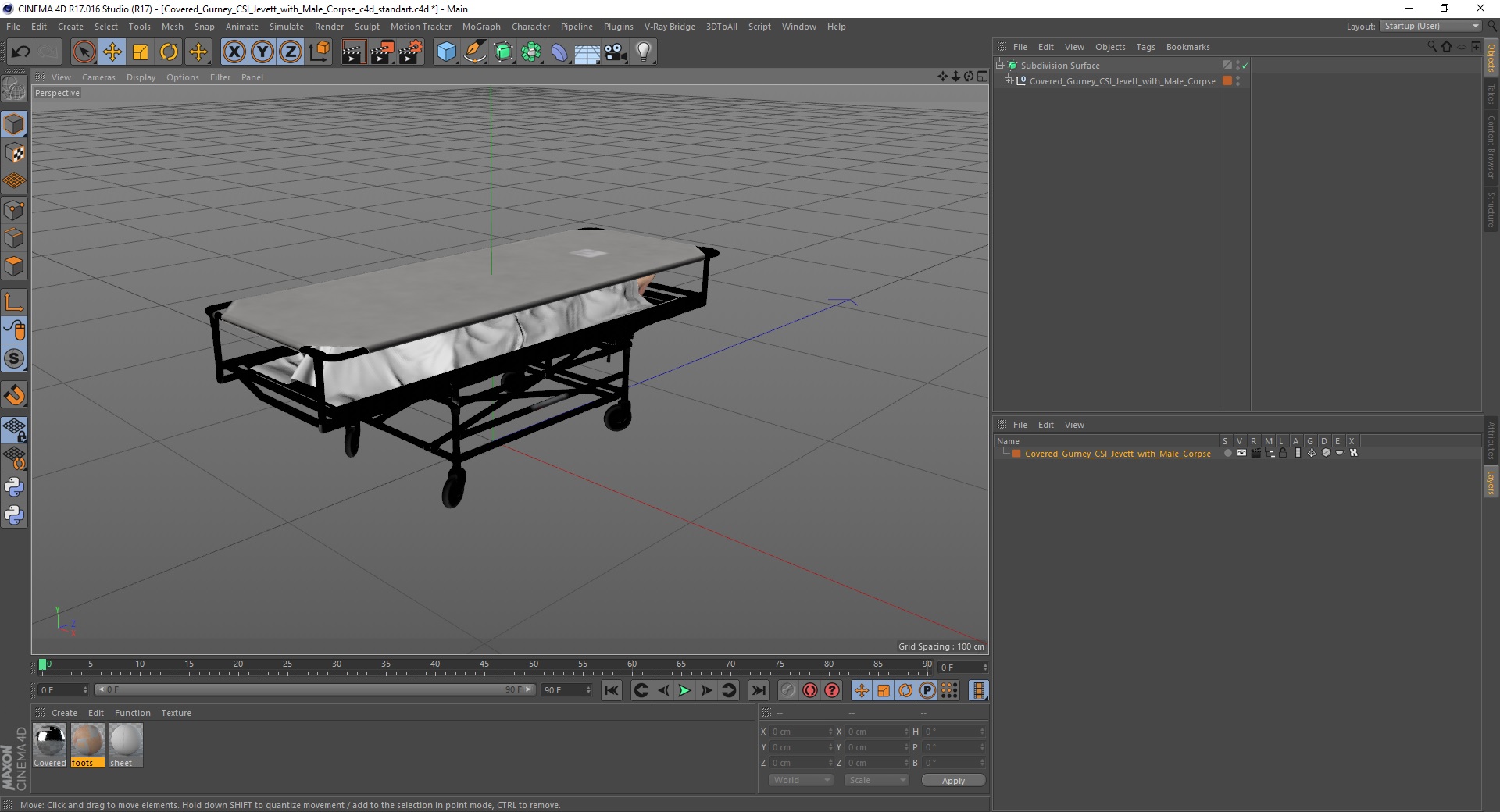Click the Play Forward green button
The height and width of the screenshot is (812, 1500).
684,690
